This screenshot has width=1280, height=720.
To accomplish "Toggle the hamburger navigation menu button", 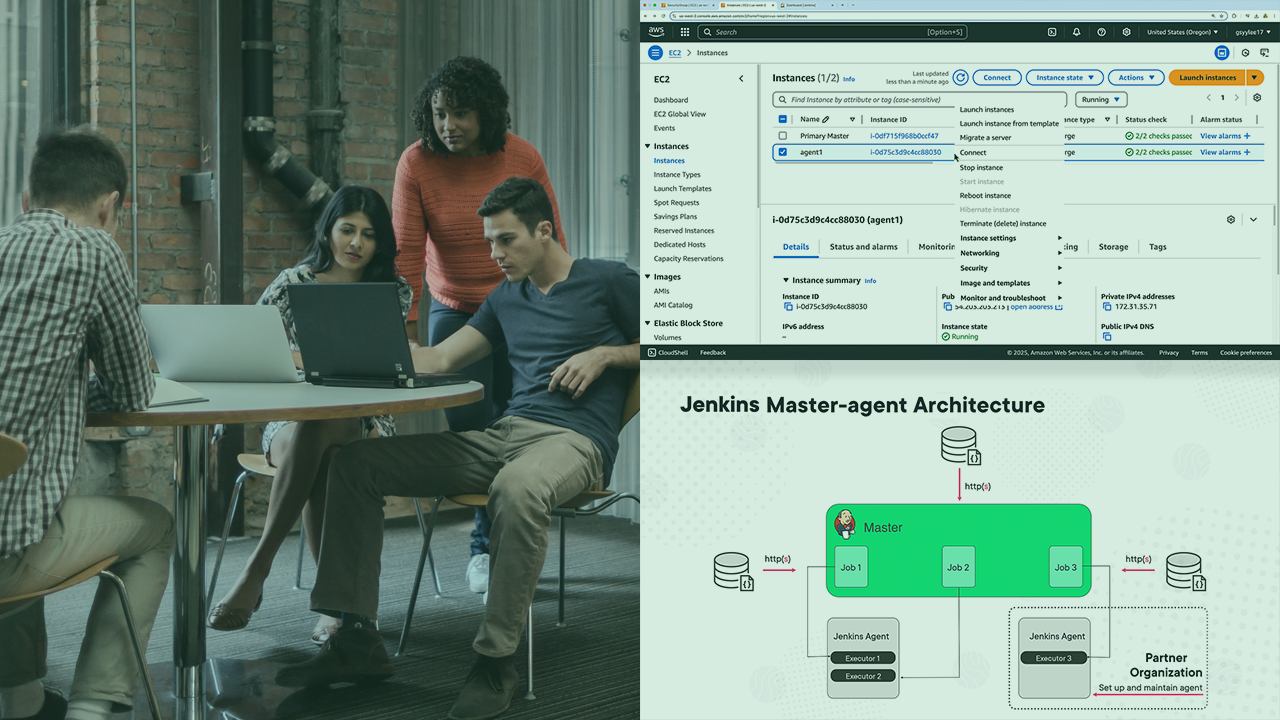I will coord(655,53).
